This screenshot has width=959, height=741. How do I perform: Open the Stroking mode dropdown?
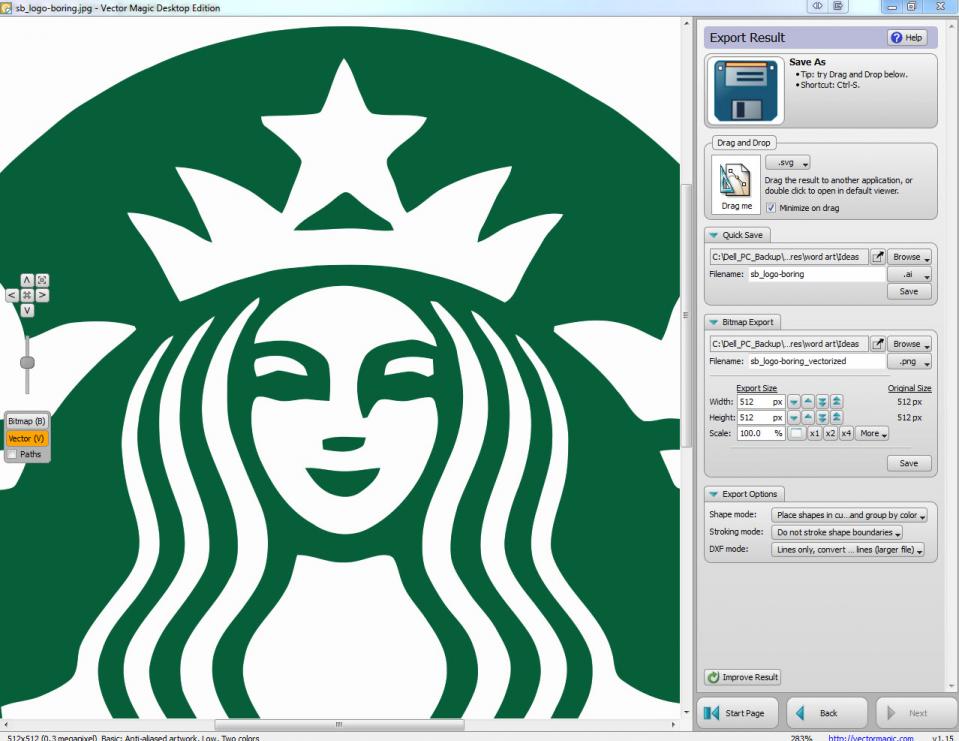click(837, 533)
